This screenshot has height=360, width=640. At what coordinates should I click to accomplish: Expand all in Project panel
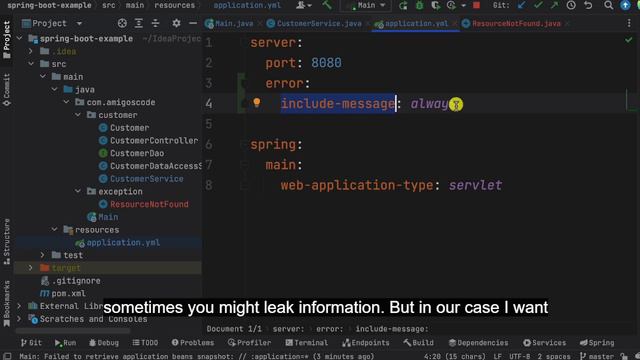139,23
